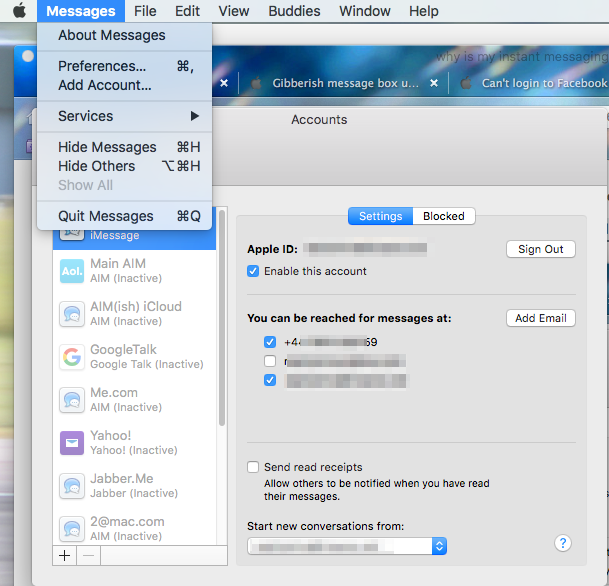Viewport: 609px width, 586px height.
Task: Uncheck the third reachable address checkbox
Action: 270,380
